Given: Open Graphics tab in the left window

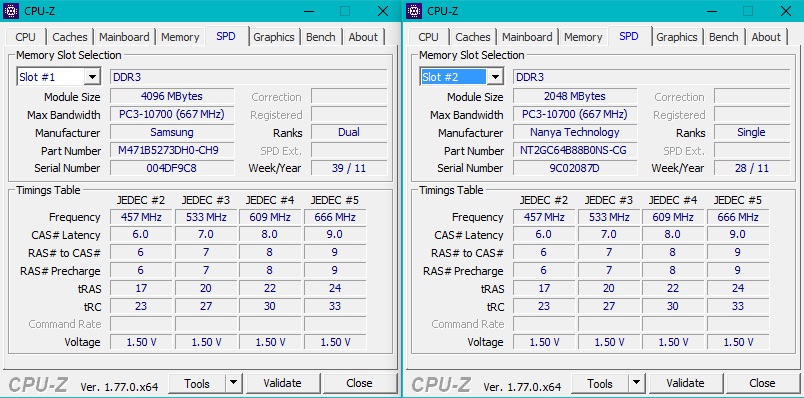Looking at the screenshot, I should [274, 37].
